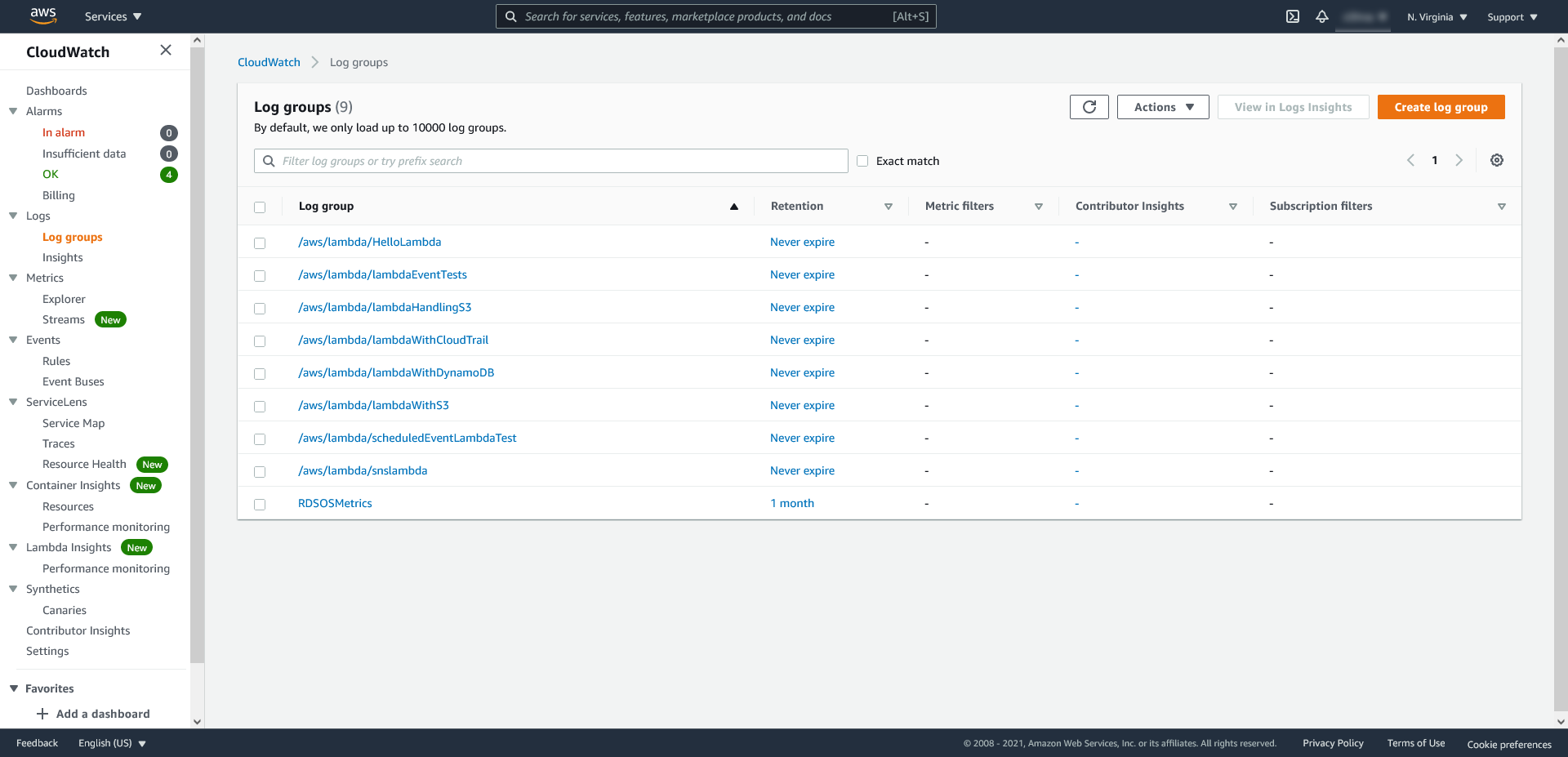Image resolution: width=1568 pixels, height=757 pixels.
Task: Check the /aws/lambda/HelloLambda row checkbox
Action: click(x=260, y=243)
